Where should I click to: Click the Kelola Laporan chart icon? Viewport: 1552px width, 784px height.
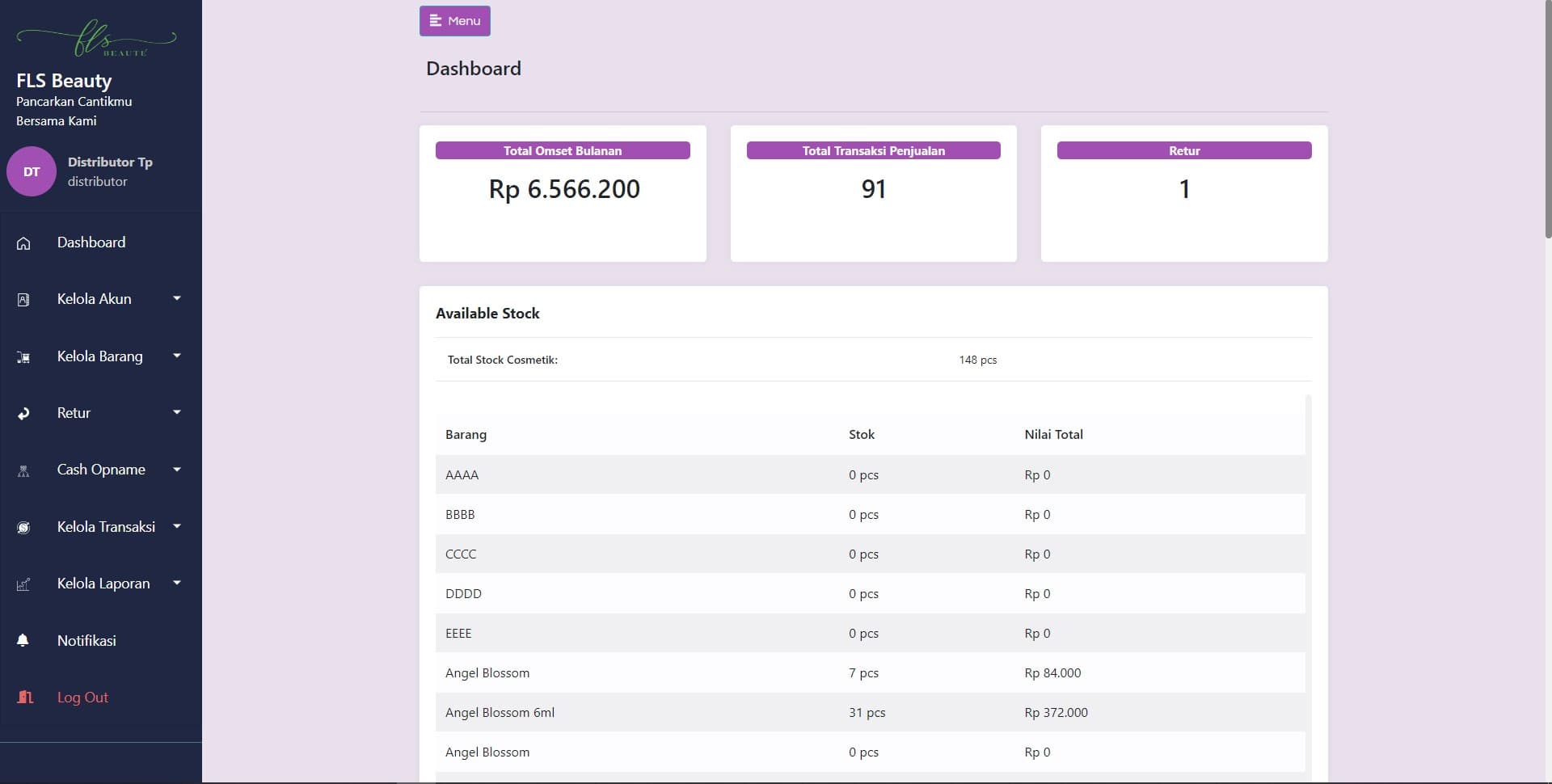point(23,584)
